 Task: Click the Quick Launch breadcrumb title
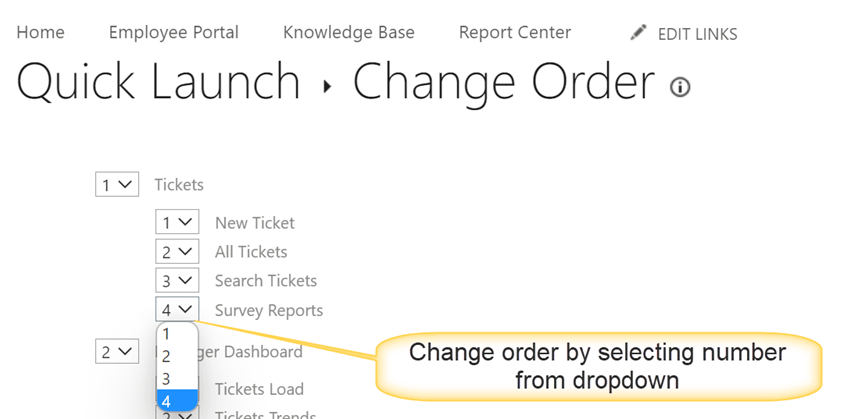pyautogui.click(x=159, y=82)
